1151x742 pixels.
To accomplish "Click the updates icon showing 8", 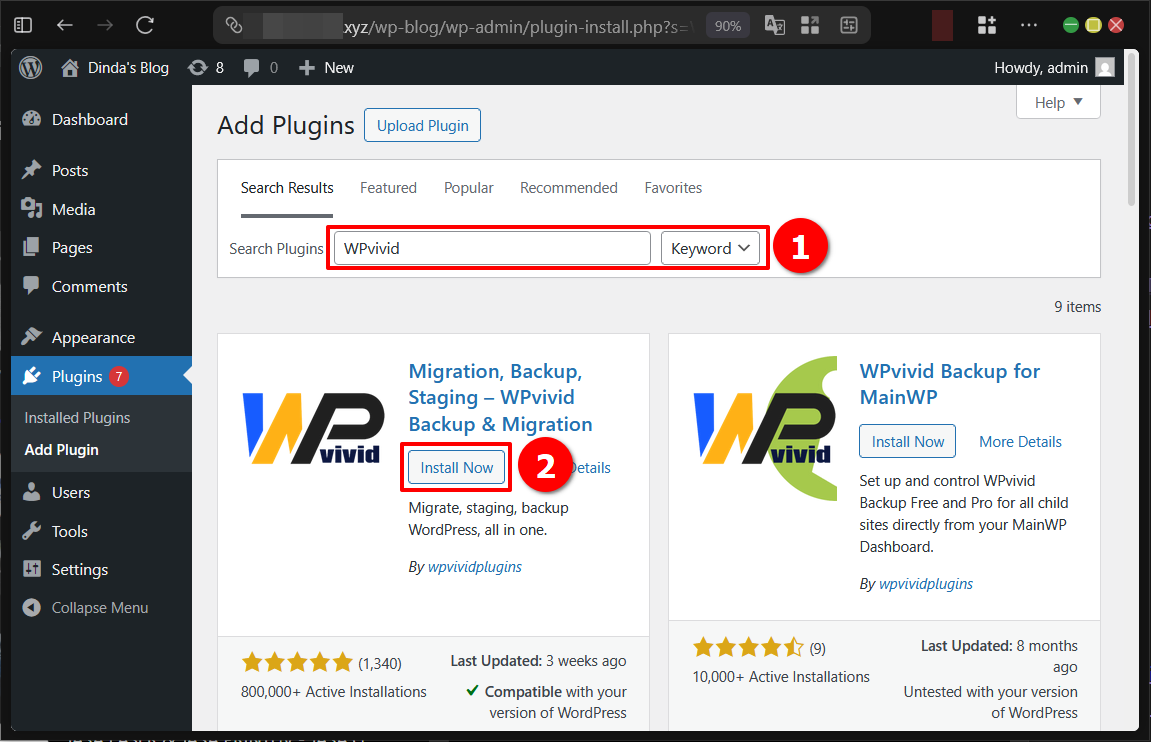I will click(198, 67).
